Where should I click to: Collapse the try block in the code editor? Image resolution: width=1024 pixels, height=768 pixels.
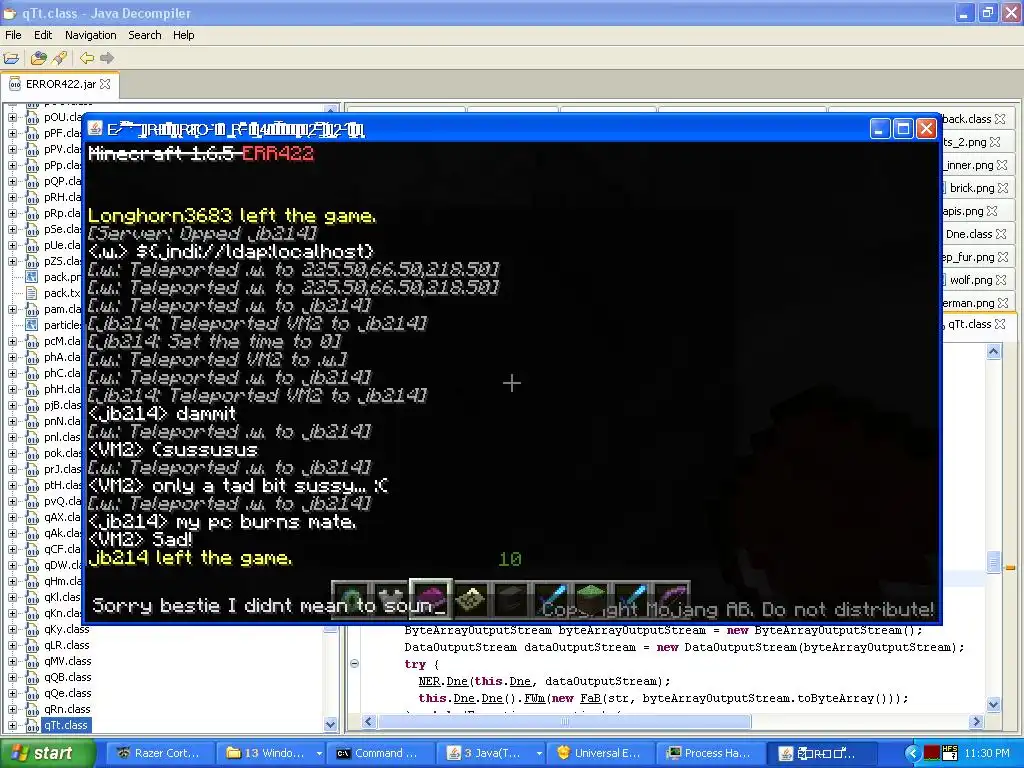click(x=355, y=664)
